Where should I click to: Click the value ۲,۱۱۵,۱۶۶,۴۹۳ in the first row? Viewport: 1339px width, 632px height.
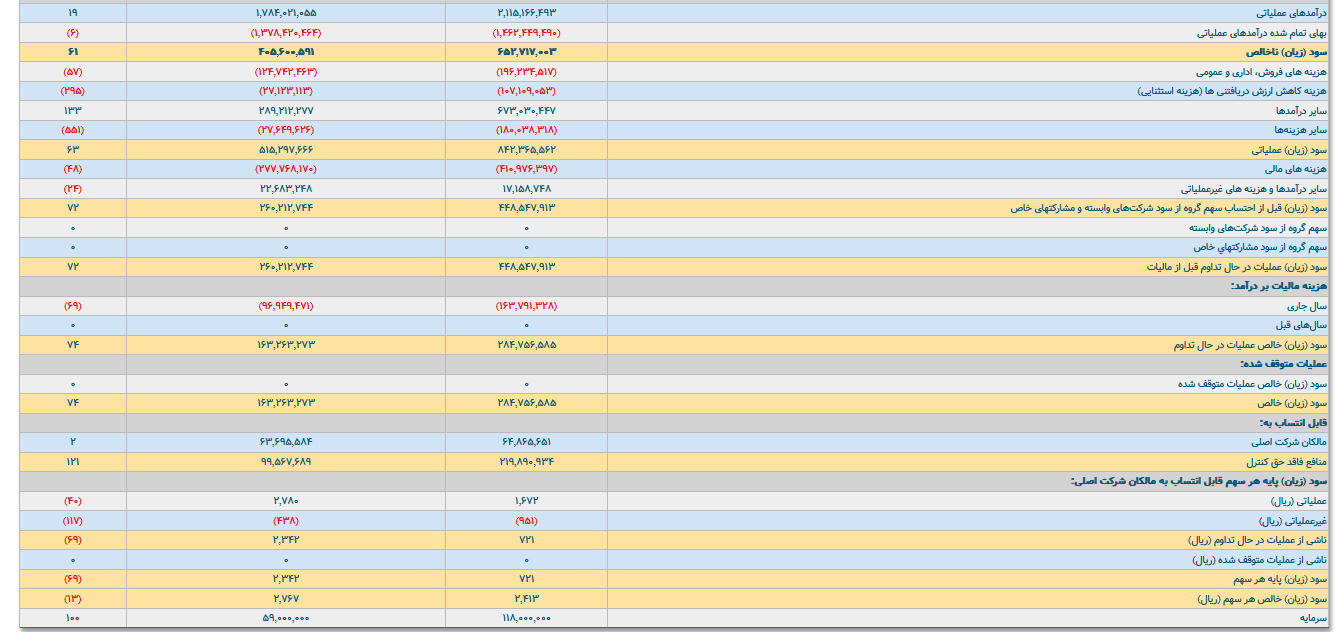[526, 13]
